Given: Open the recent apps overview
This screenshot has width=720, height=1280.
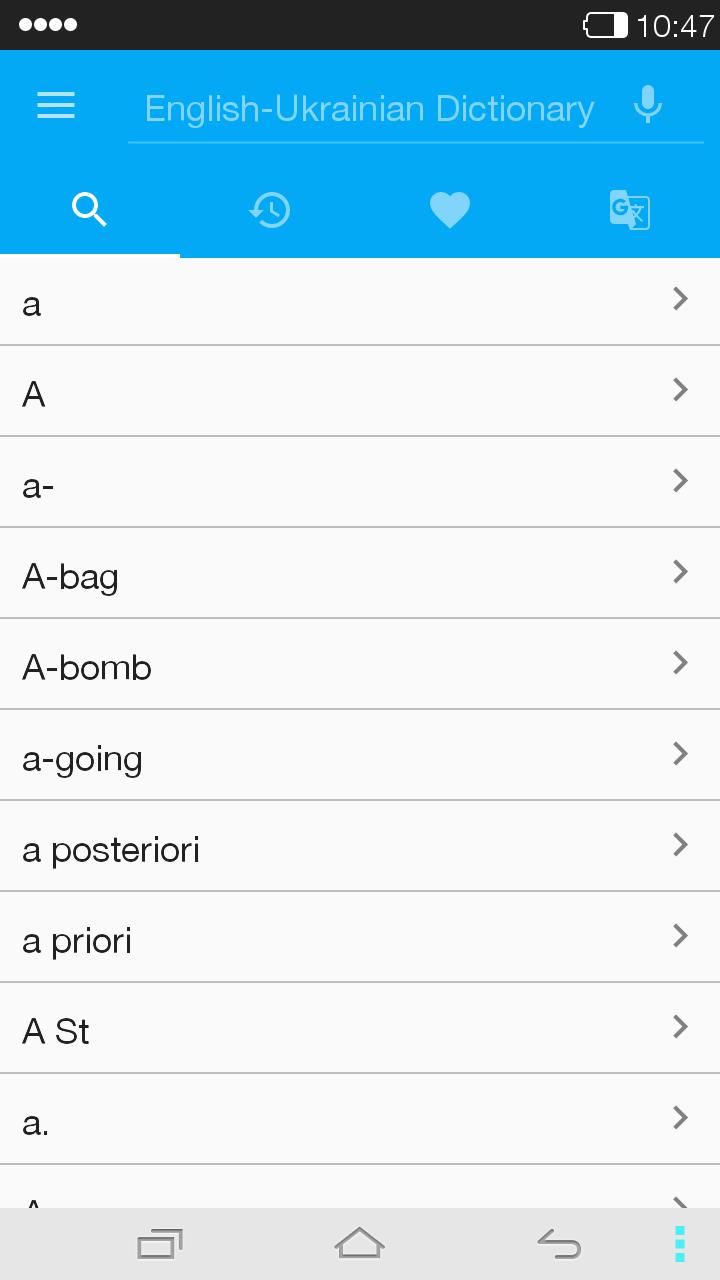Looking at the screenshot, I should click(x=160, y=1243).
